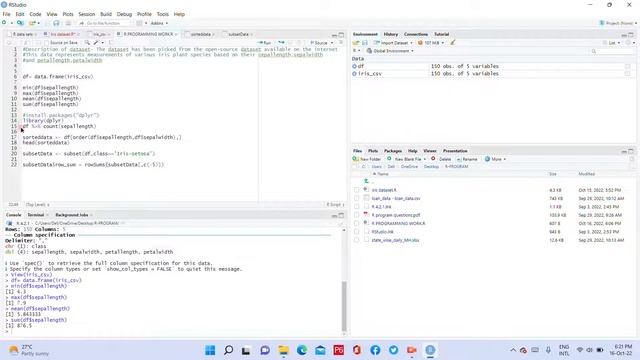Open the Code menu
This screenshot has width=640, height=360.
point(35,14)
